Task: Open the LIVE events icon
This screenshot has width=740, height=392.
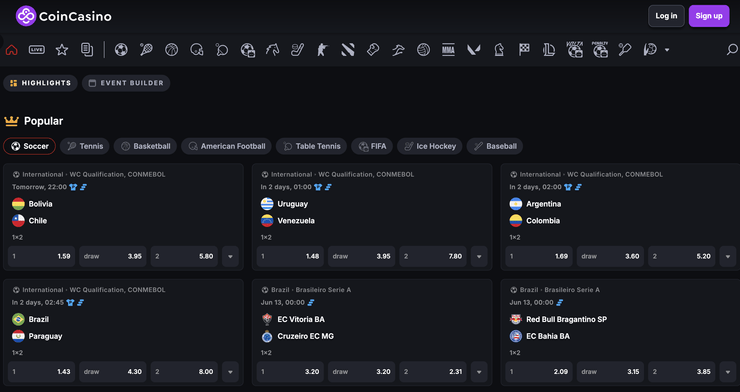Action: coord(37,50)
